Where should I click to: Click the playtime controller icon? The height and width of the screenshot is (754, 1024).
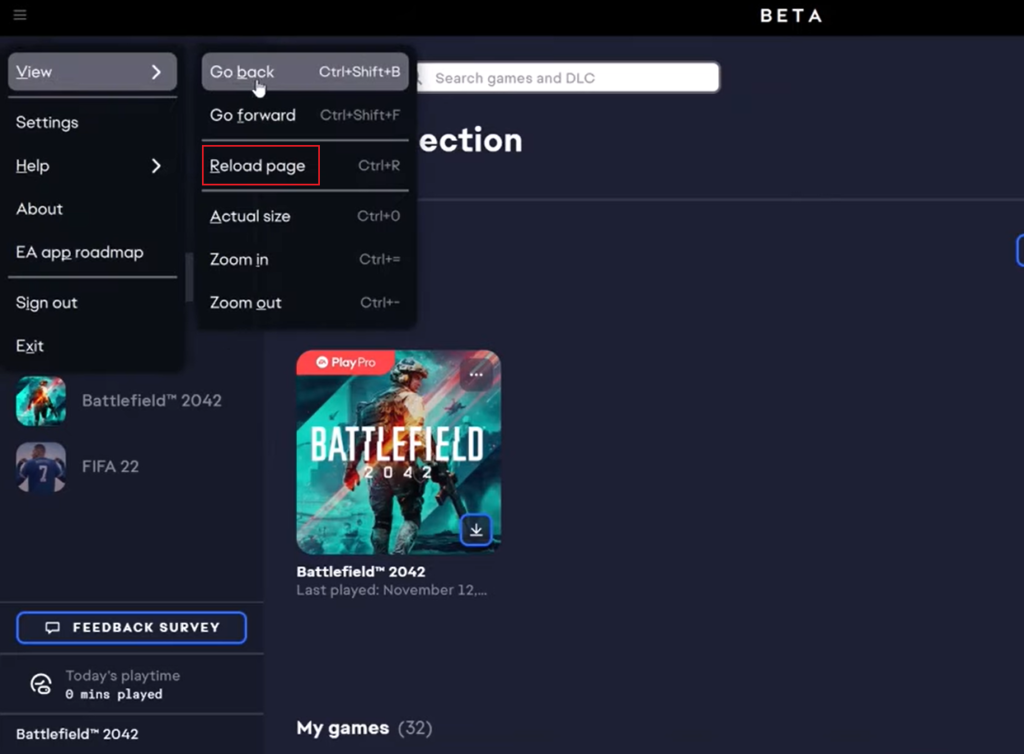(41, 684)
